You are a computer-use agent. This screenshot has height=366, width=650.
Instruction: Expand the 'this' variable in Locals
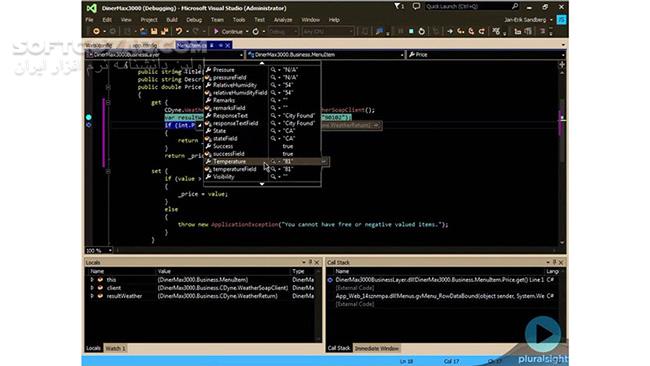(92, 280)
